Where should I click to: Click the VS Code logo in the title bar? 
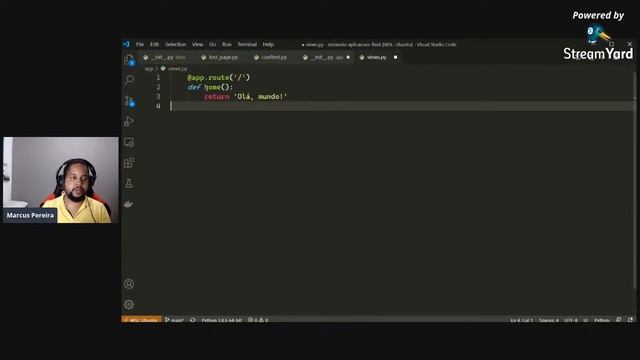click(127, 44)
